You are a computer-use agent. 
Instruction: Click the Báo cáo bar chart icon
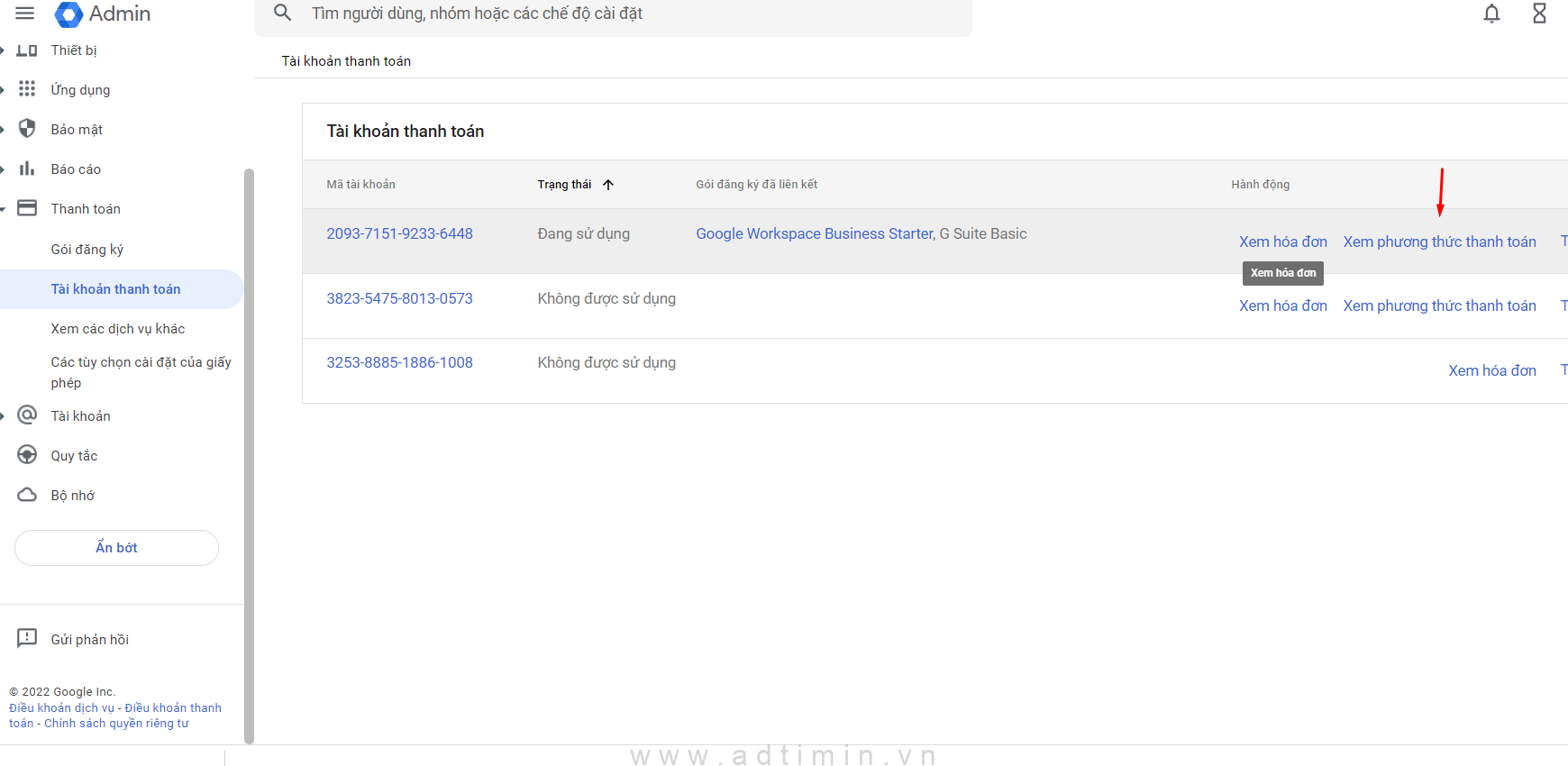pos(27,169)
